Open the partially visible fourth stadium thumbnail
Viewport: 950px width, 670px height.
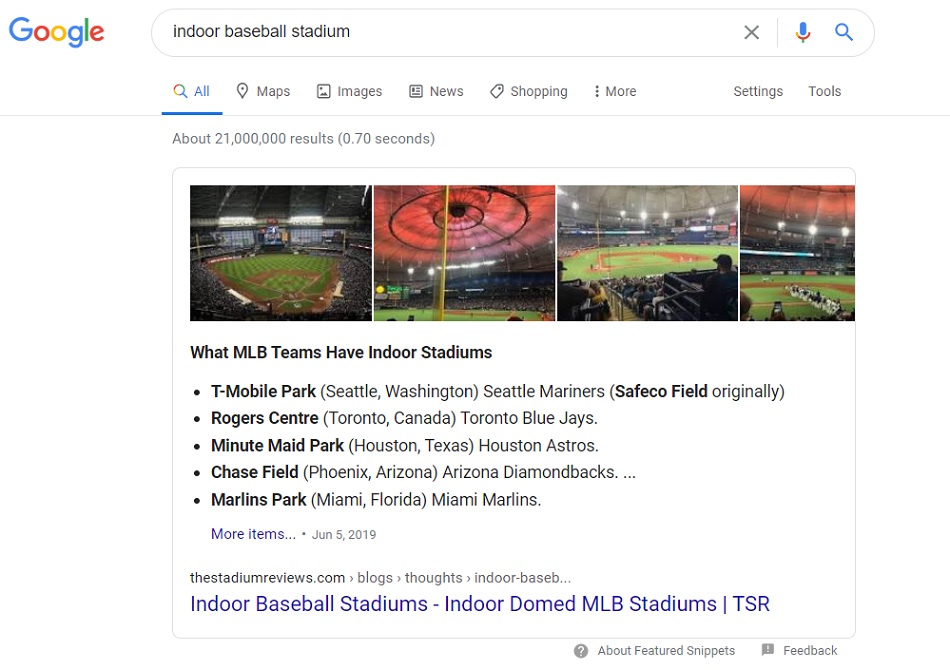pos(797,253)
